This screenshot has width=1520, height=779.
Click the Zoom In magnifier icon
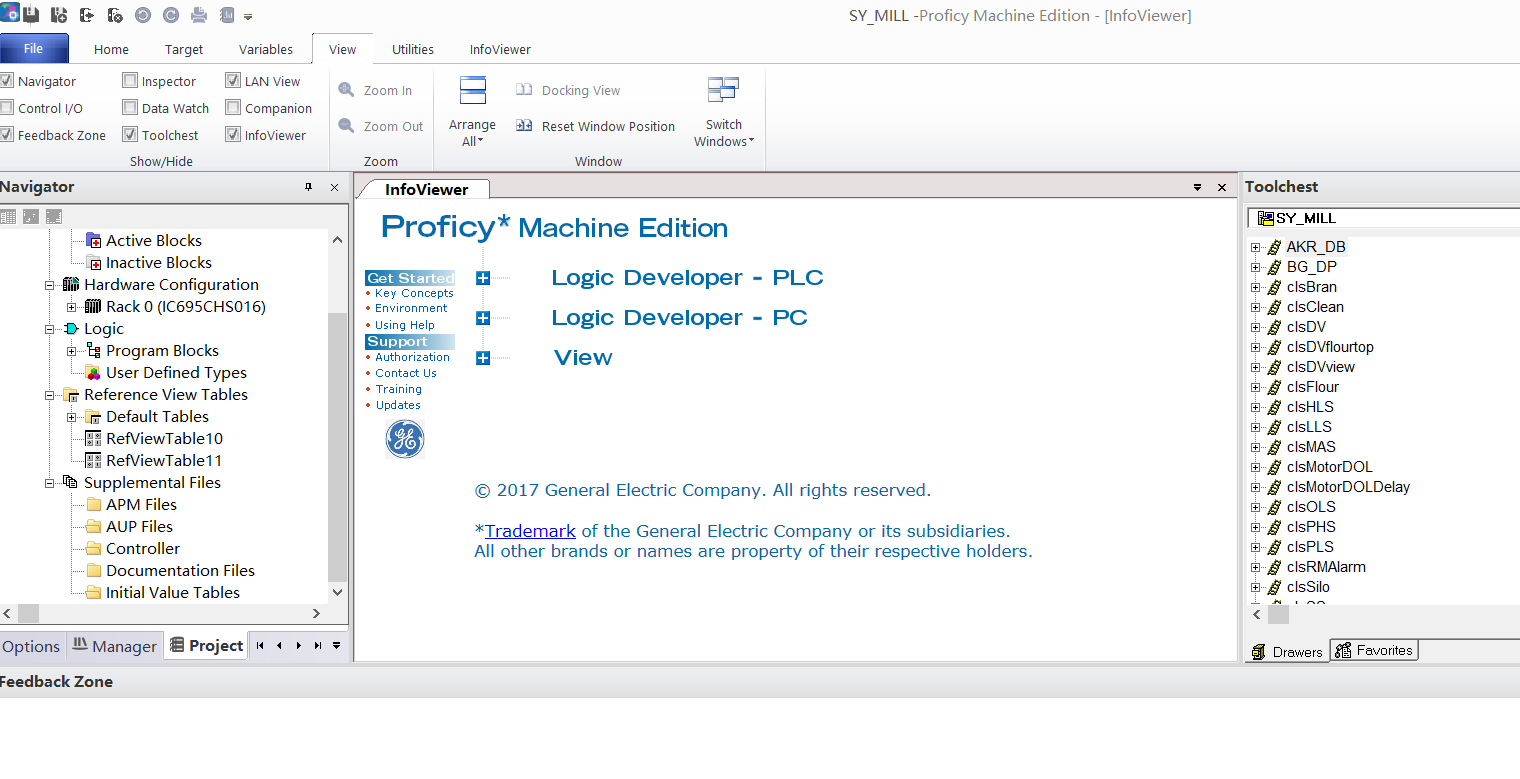click(346, 90)
